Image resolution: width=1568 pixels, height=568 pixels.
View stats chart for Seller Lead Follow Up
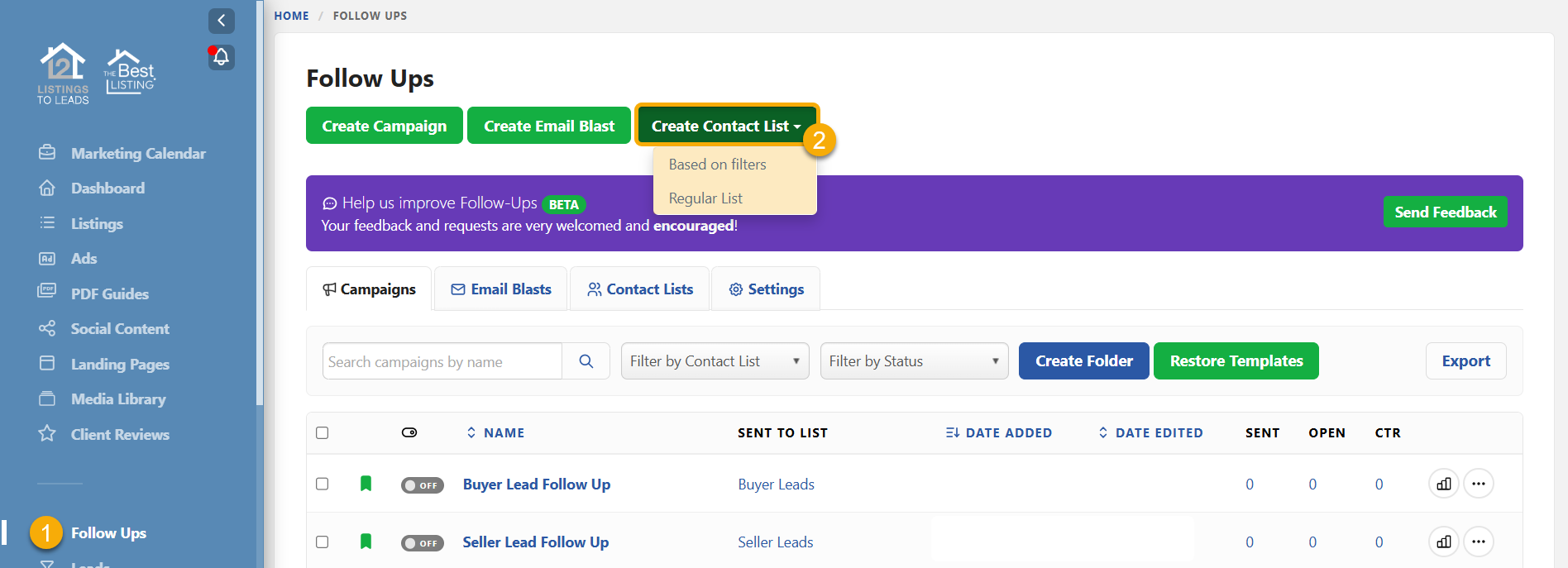1444,542
